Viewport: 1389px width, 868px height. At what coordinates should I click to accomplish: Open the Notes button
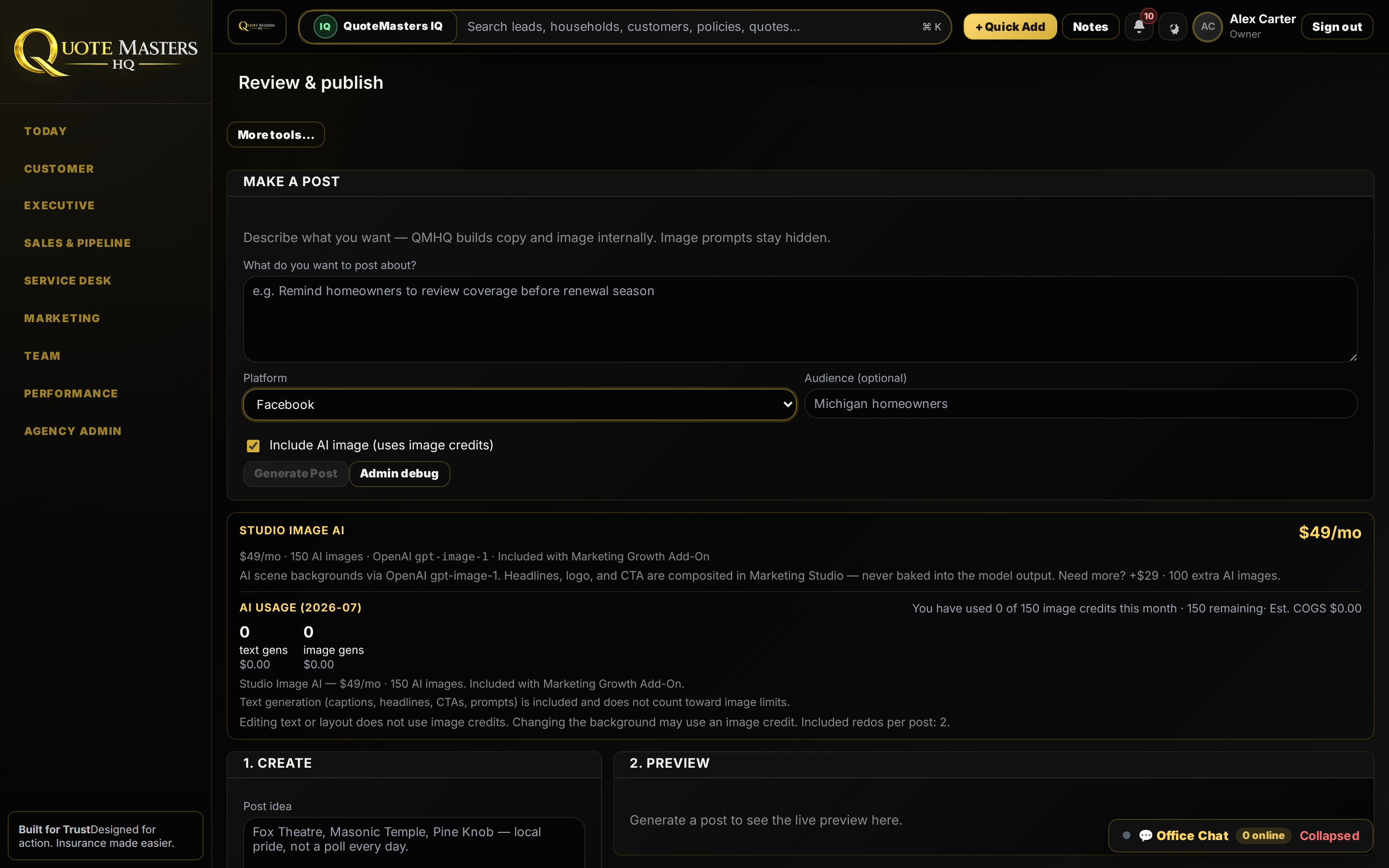[x=1090, y=27]
